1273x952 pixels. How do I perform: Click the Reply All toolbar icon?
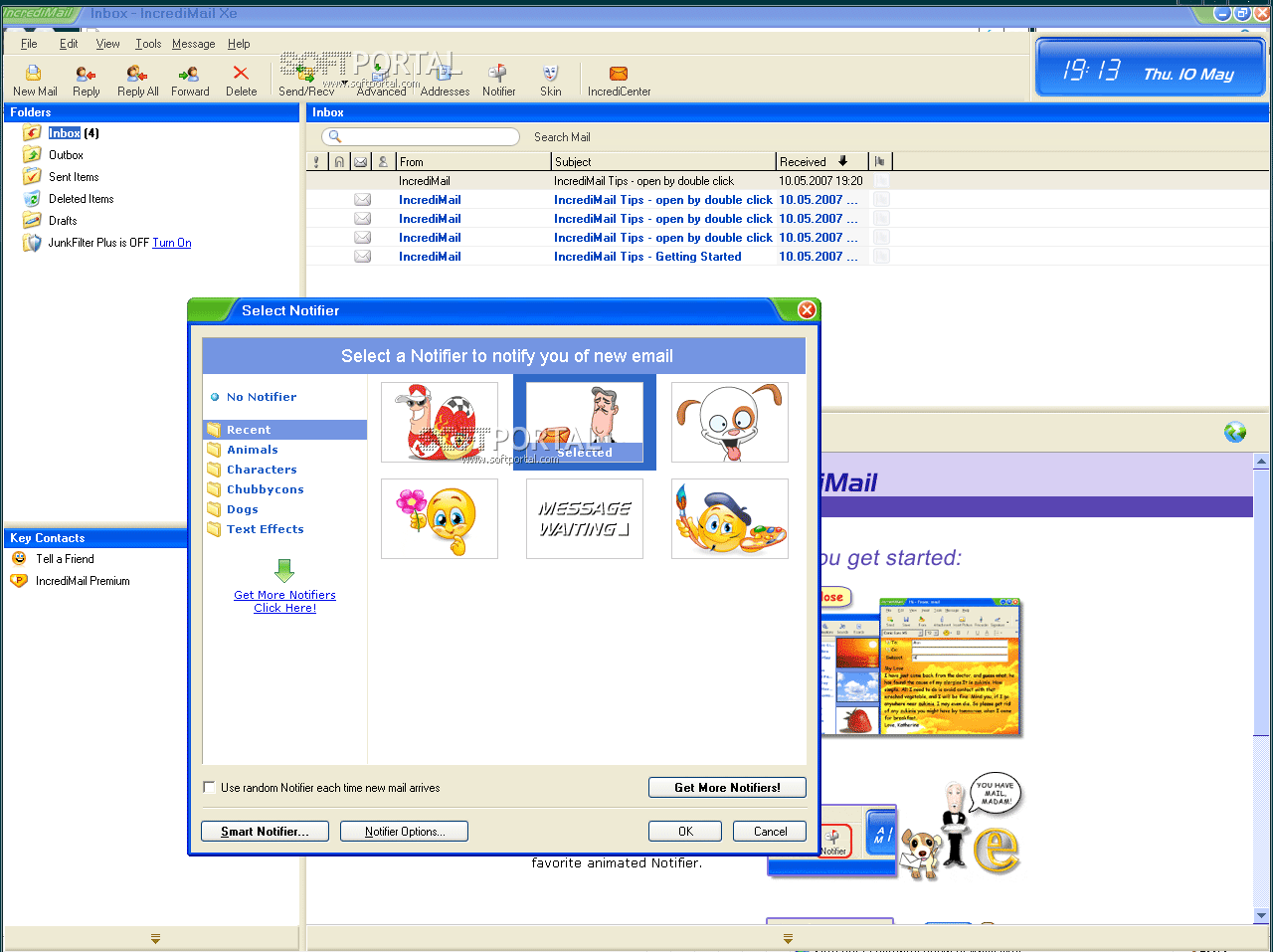pos(137,81)
